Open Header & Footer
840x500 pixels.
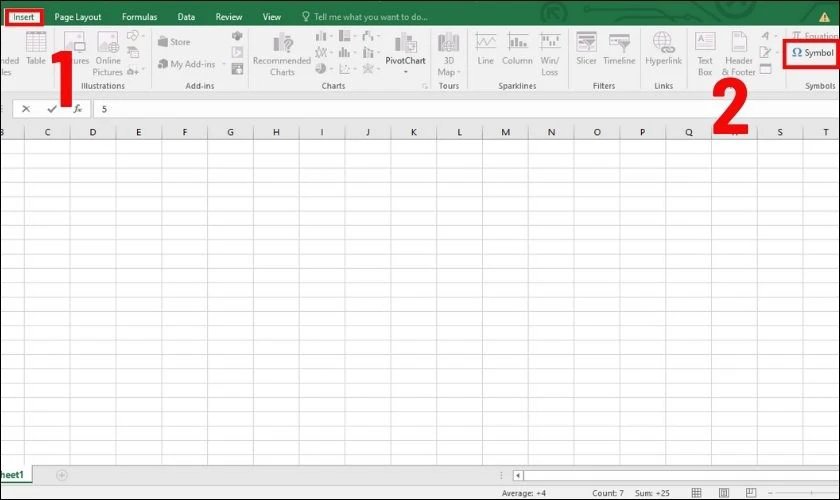[x=738, y=54]
